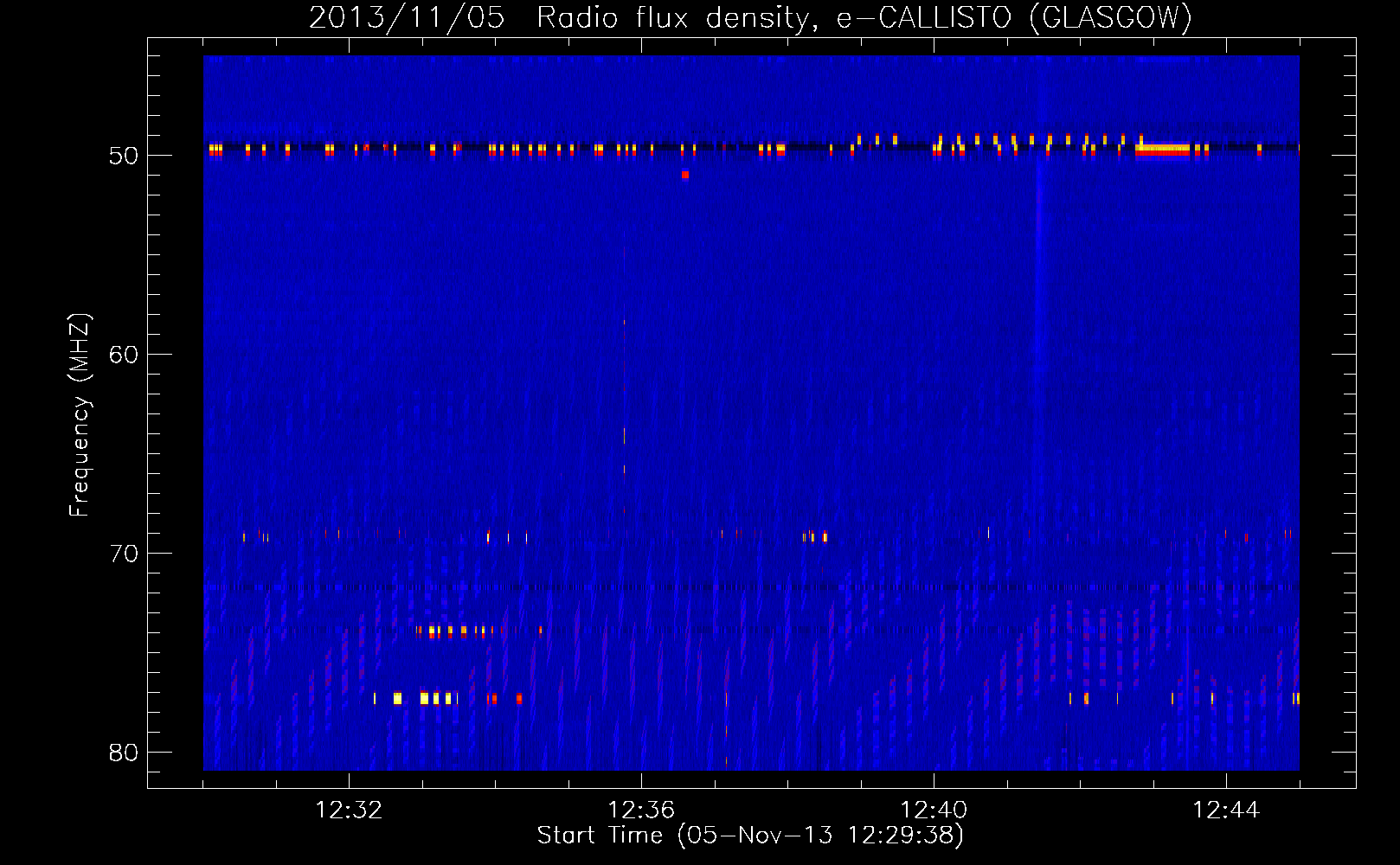
Task: Click the plot title mentioning e-CALLISTO (GLASGOW)
Action: click(750, 17)
